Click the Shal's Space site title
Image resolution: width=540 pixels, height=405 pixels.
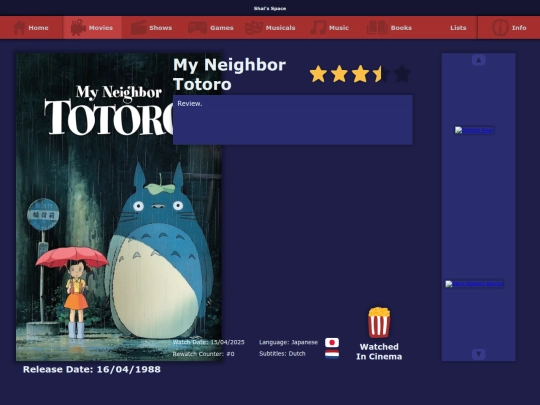270,8
